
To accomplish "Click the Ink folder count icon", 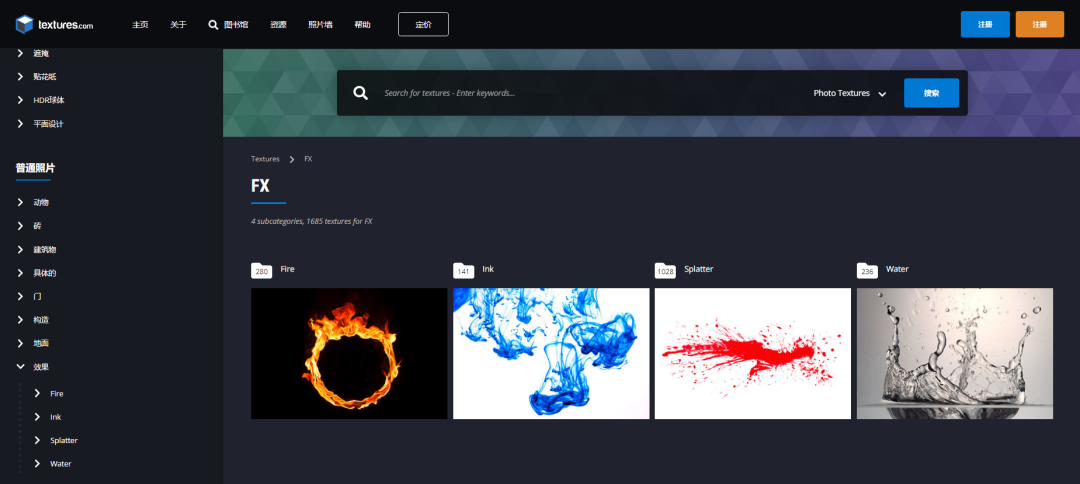I will tap(464, 271).
